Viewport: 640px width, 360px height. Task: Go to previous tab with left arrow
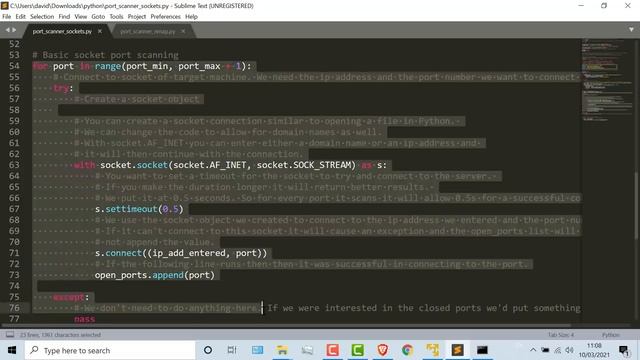tap(7, 30)
